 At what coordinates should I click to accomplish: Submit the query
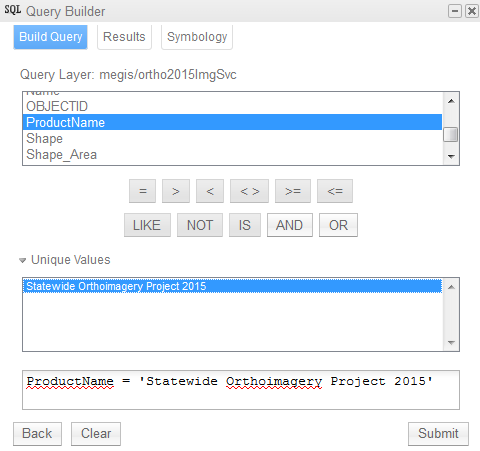(x=438, y=434)
